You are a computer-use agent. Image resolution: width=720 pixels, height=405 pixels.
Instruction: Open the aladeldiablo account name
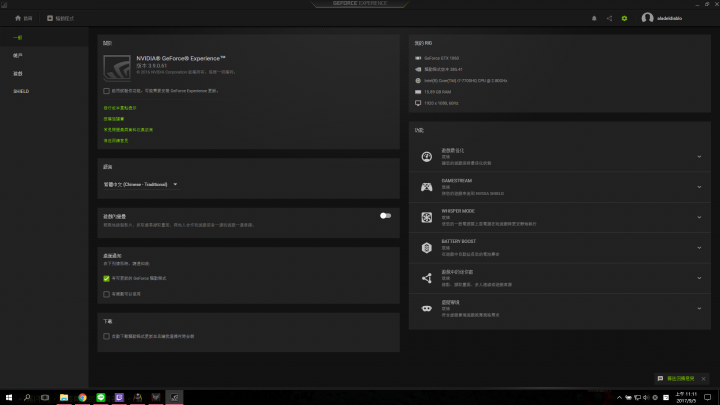(669, 18)
